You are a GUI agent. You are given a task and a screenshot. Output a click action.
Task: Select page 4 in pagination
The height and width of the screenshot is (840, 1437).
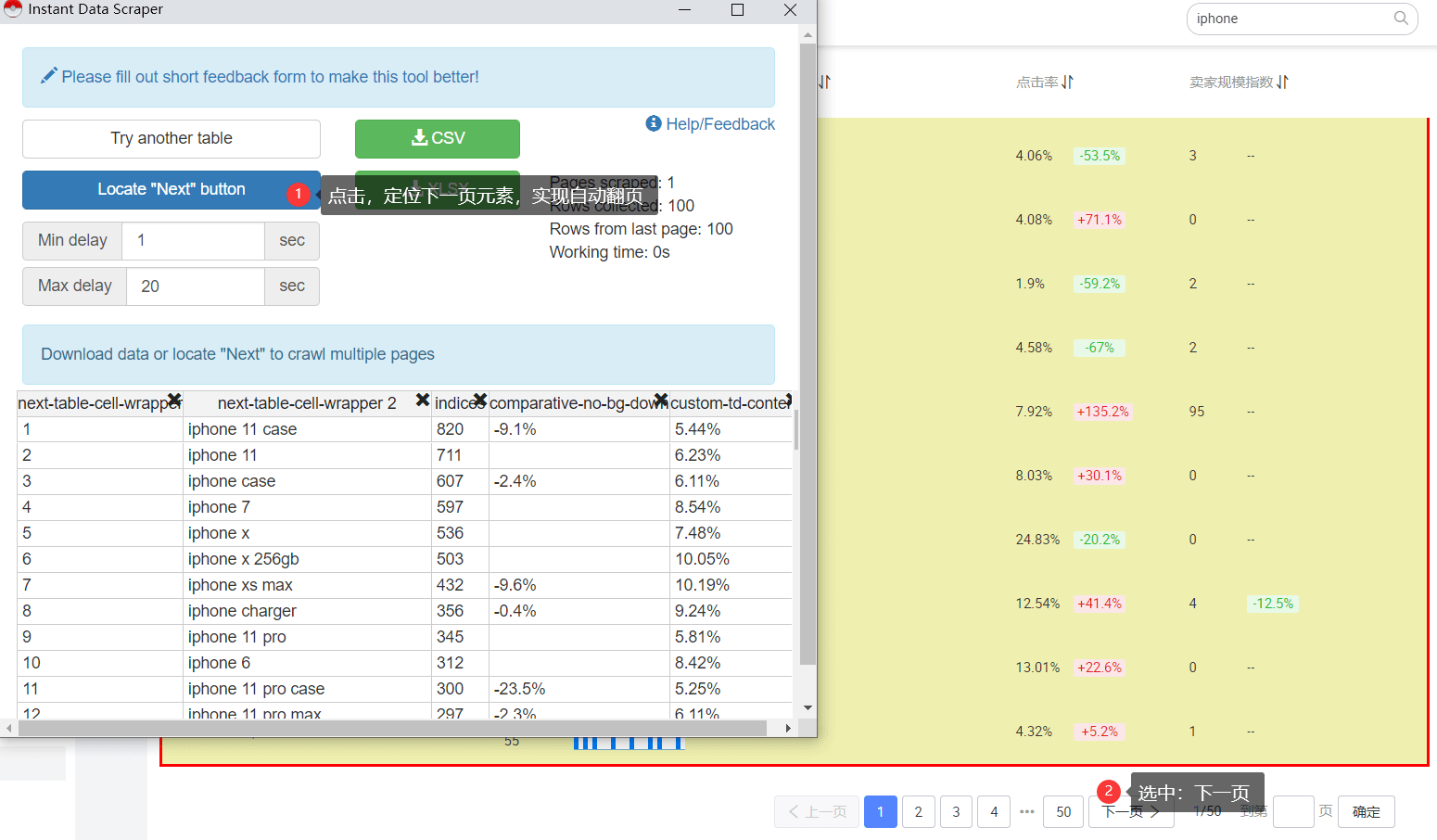pyautogui.click(x=994, y=812)
